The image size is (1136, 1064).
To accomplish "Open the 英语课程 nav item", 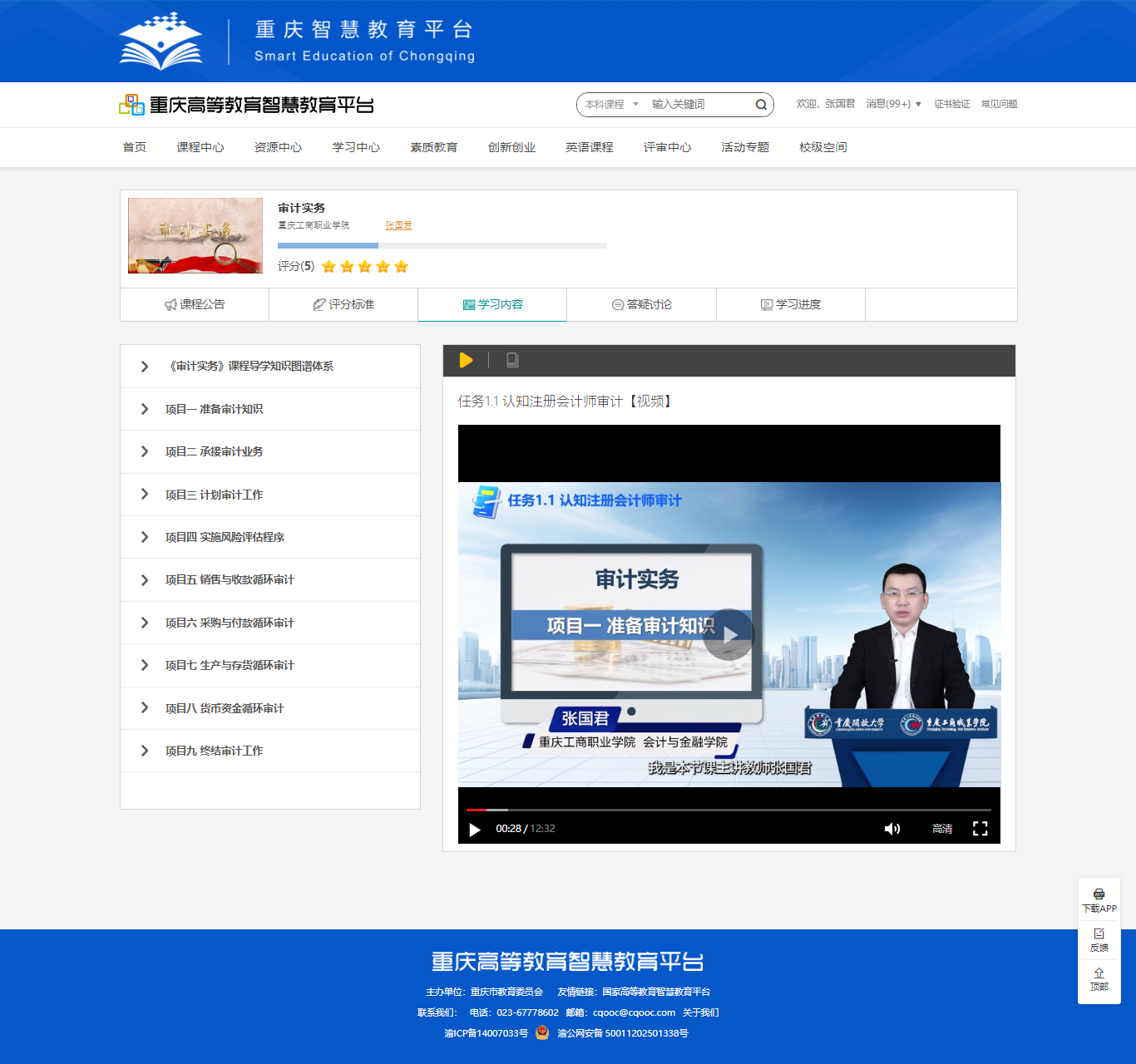I will (x=590, y=147).
